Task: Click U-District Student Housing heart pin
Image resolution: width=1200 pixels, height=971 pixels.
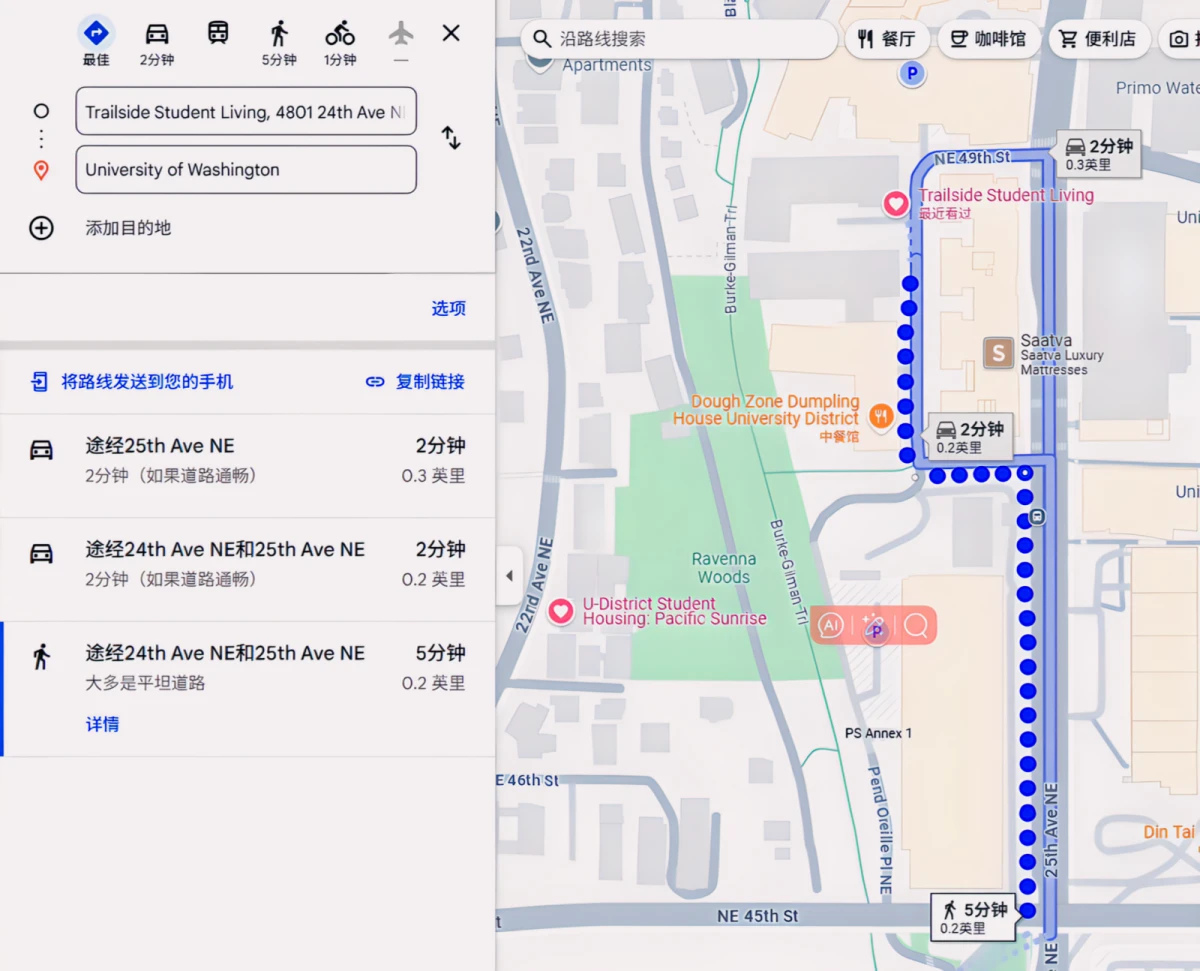Action: [x=561, y=610]
